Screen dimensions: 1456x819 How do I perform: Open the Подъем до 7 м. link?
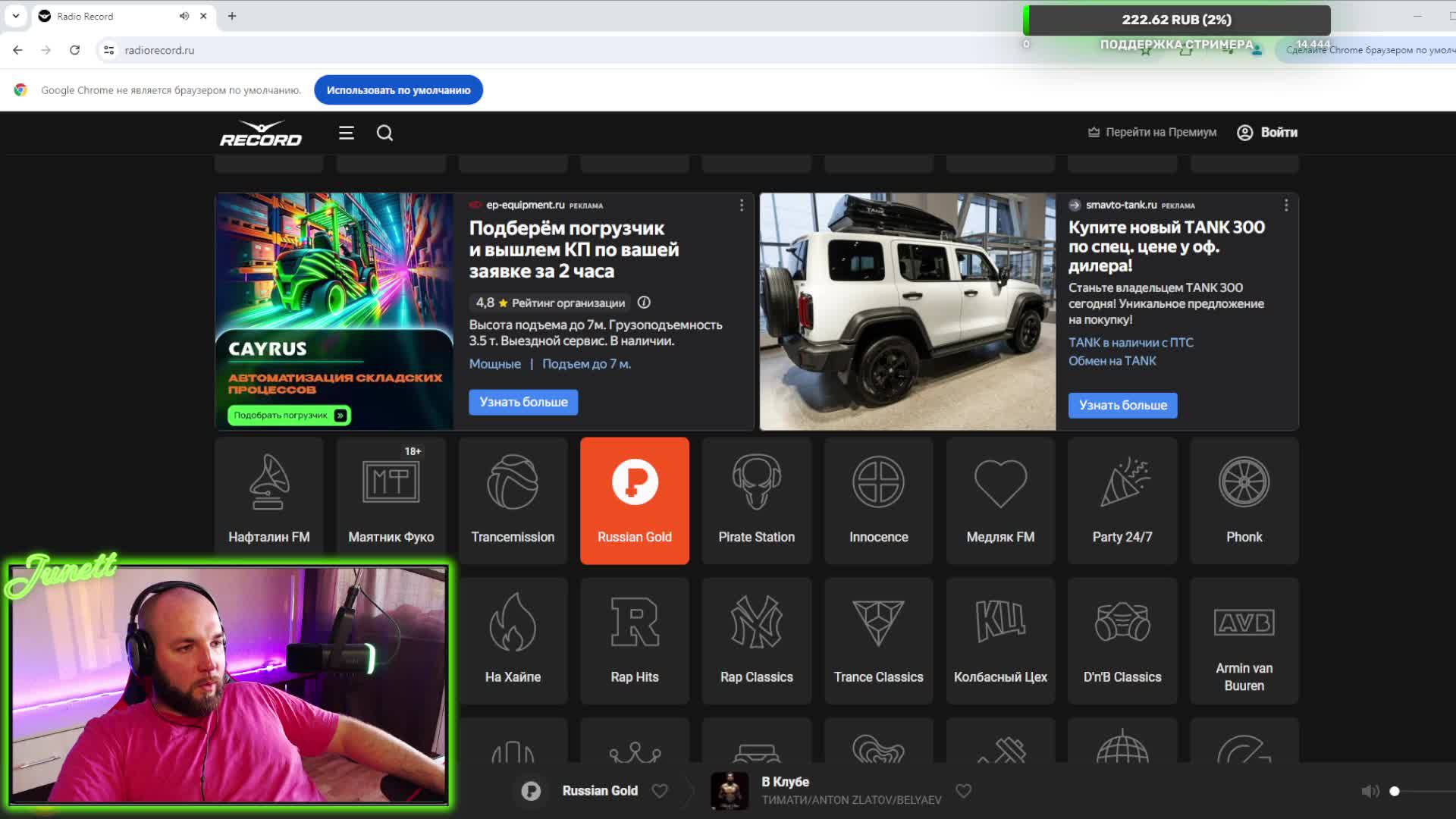coord(586,364)
